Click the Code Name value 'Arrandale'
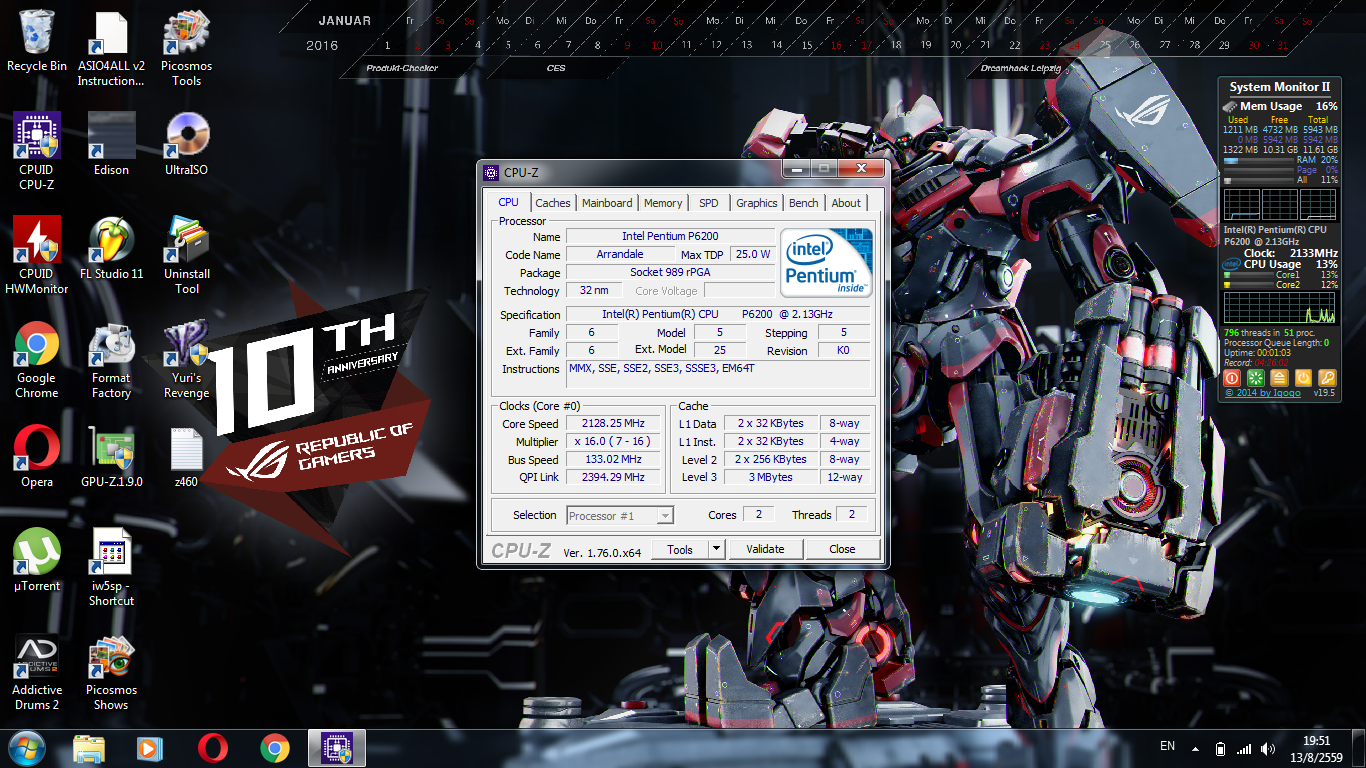Image resolution: width=1366 pixels, height=768 pixels. [x=620, y=254]
